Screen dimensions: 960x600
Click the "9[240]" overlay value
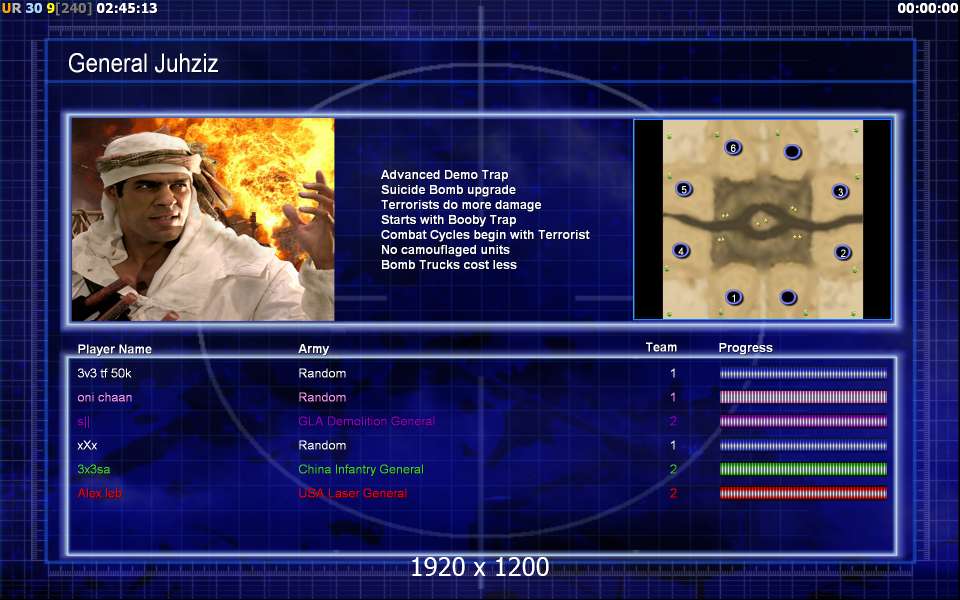[x=69, y=9]
